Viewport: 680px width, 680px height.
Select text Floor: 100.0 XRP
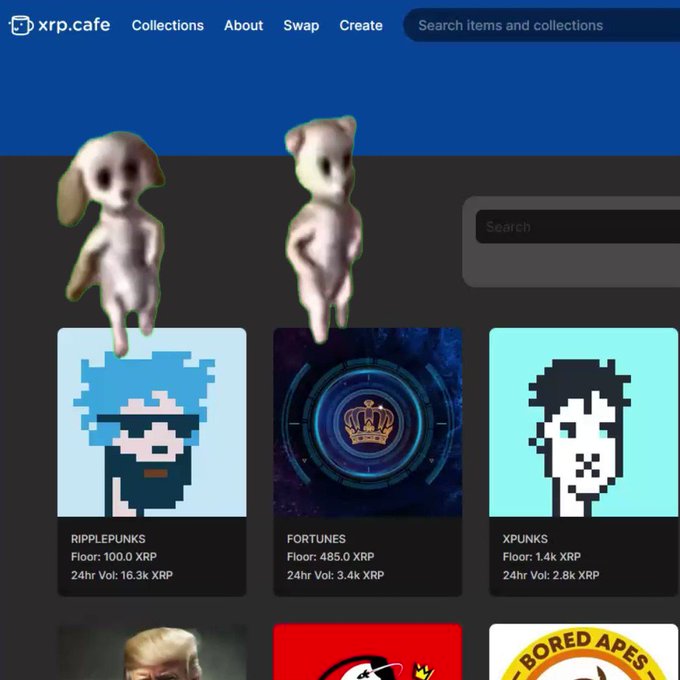click(x=114, y=557)
